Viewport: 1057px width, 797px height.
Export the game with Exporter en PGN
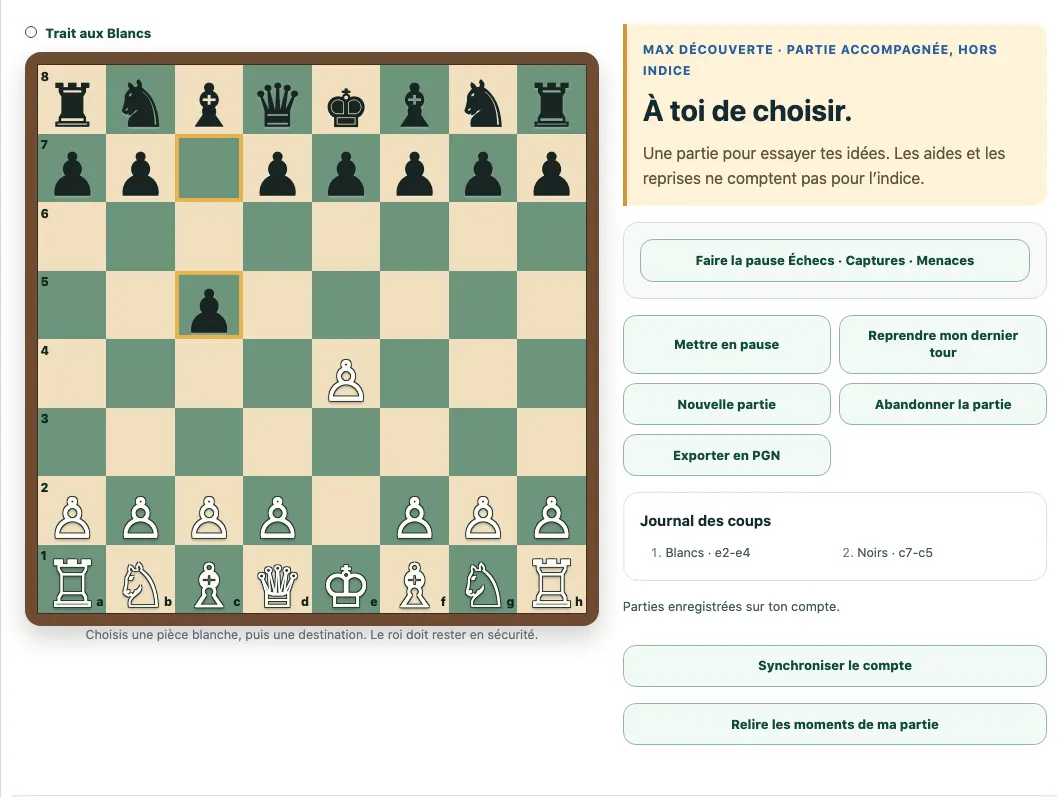[x=727, y=455]
